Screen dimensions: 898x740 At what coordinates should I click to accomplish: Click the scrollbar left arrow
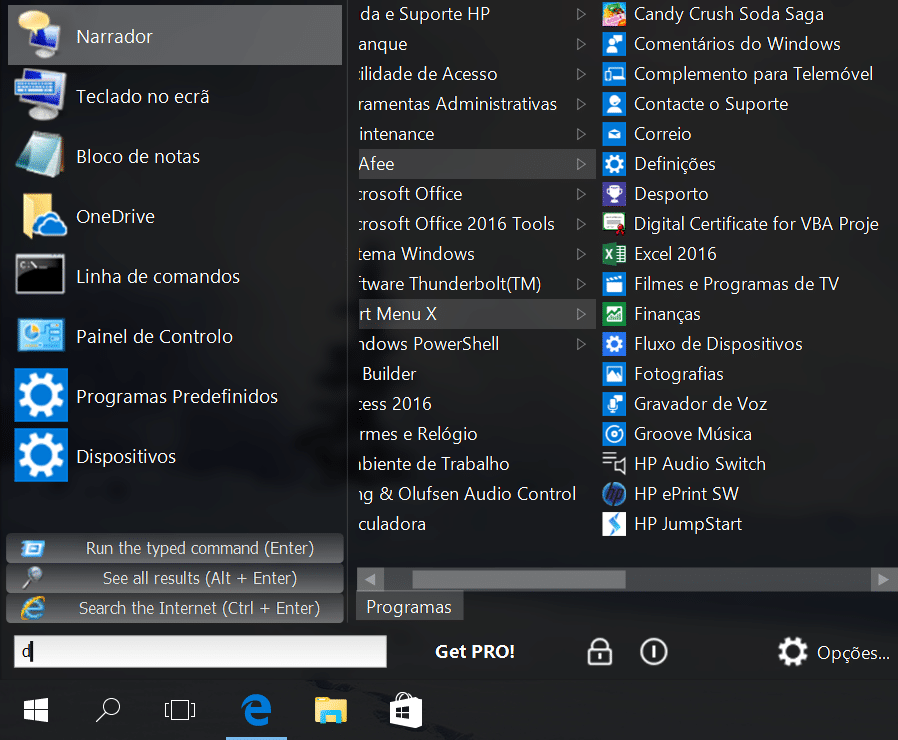tap(369, 579)
